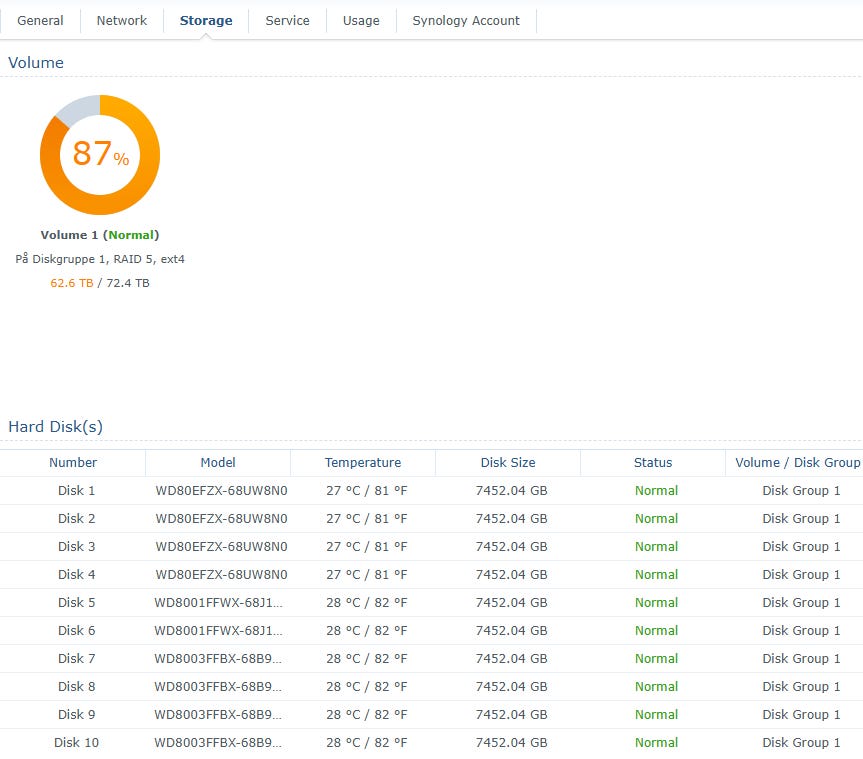This screenshot has width=863, height=759.
Task: Click Disk 10 size 7452.04 GB
Action: pyautogui.click(x=511, y=744)
